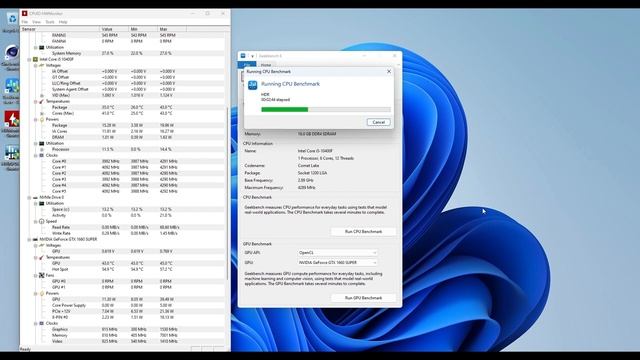Collapse the Utilization node under NVMe Drive 0
The height and width of the screenshot is (360, 640).
coord(36,203)
